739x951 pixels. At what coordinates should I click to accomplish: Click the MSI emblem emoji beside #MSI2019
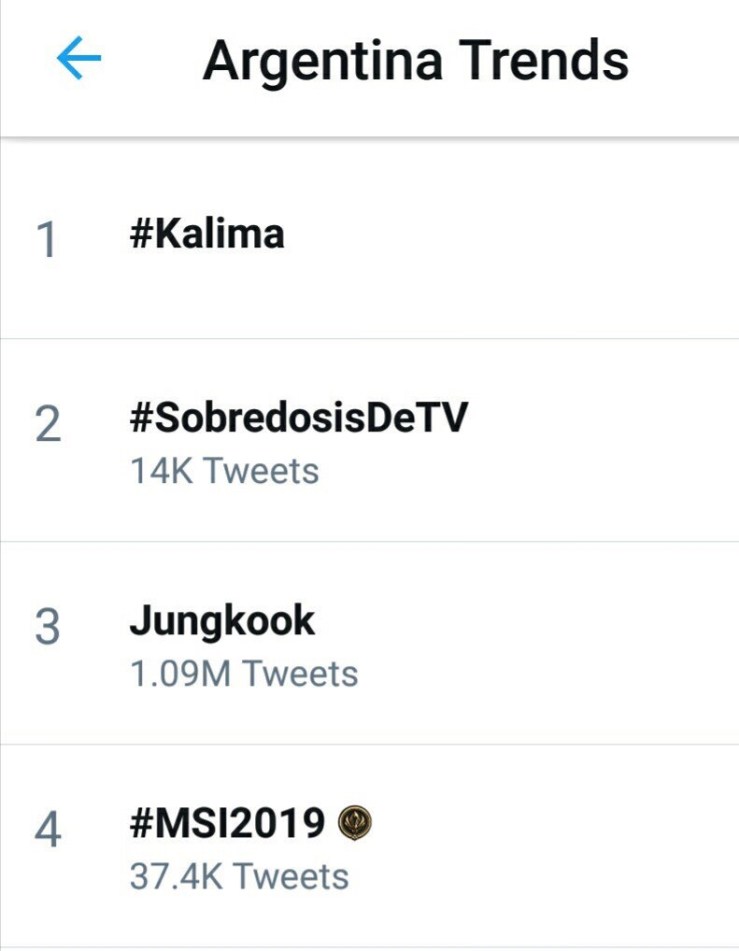pos(355,824)
